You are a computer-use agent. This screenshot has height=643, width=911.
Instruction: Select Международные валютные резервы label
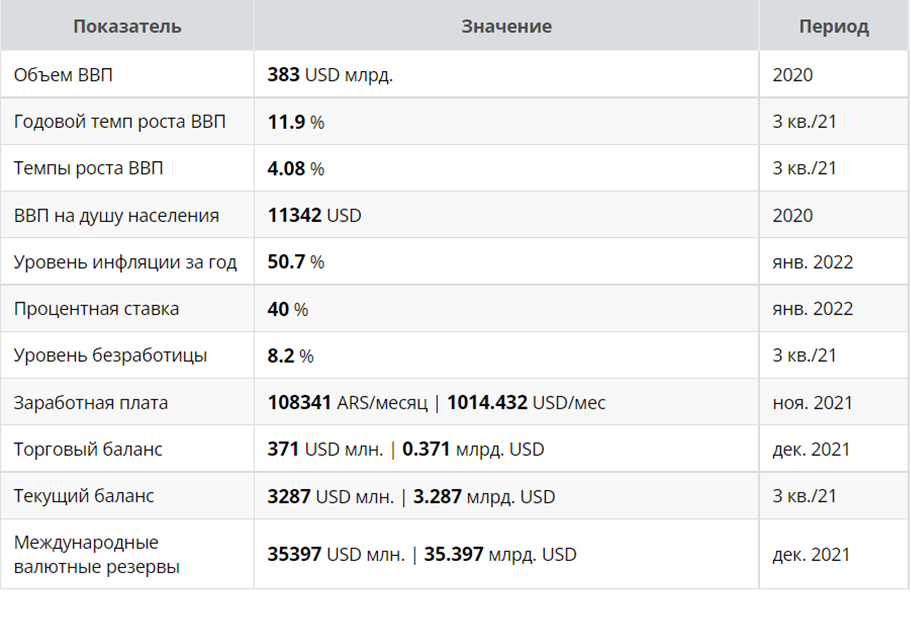point(96,554)
